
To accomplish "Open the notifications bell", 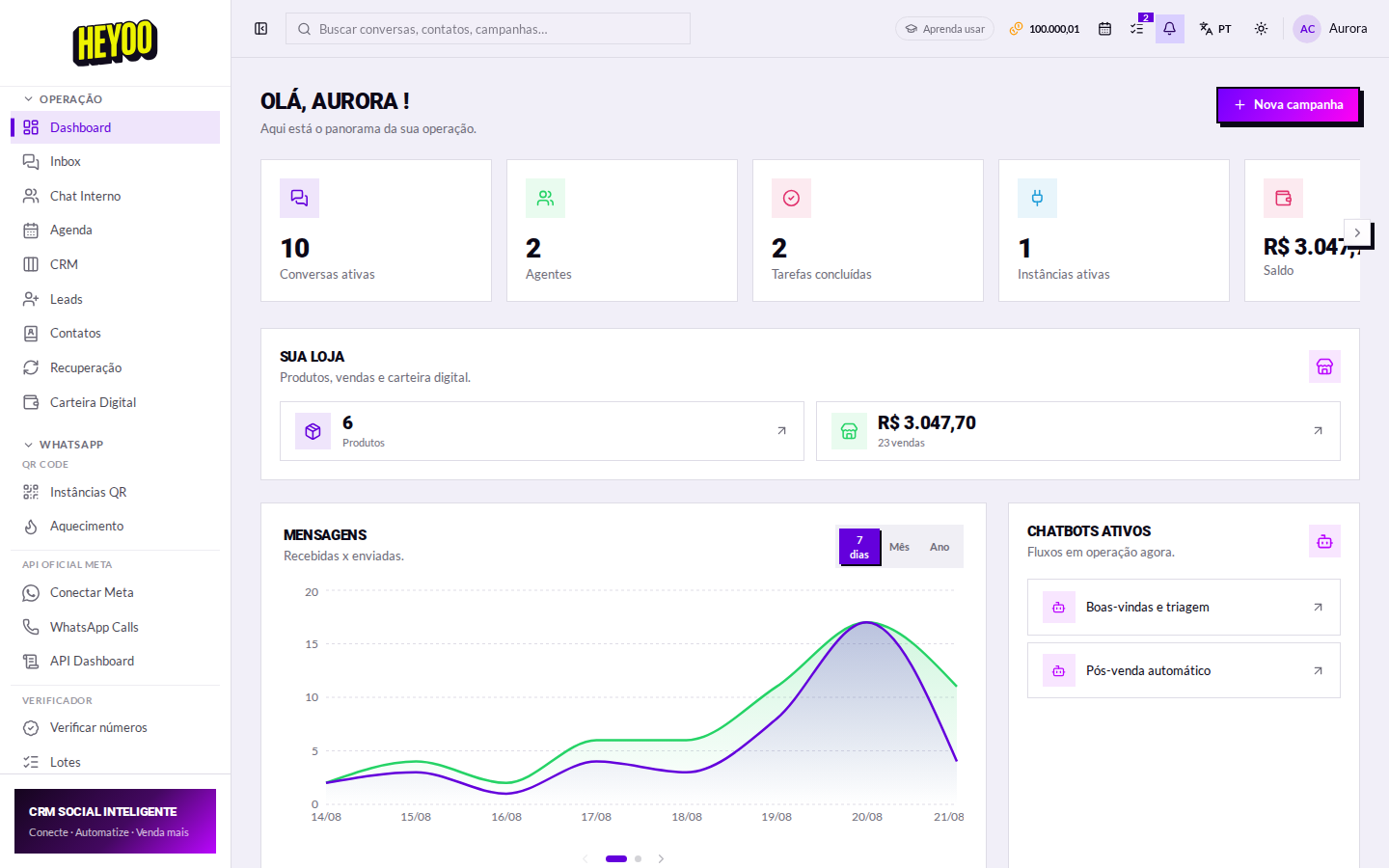I will coord(1169,29).
